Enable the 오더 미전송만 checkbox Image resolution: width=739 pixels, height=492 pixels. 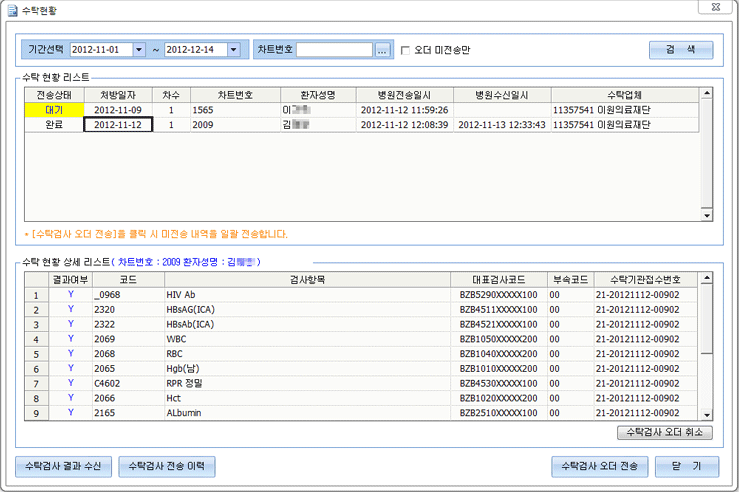point(406,50)
